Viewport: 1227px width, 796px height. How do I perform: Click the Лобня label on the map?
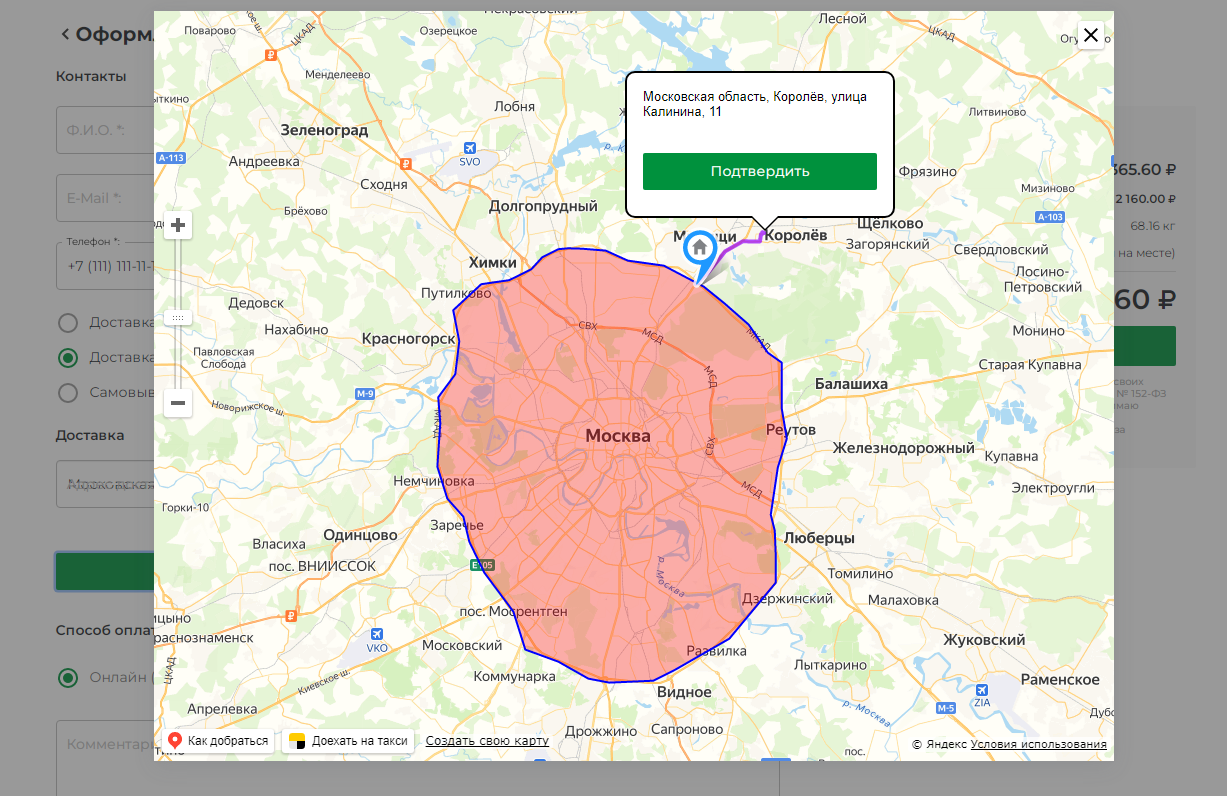click(x=515, y=106)
